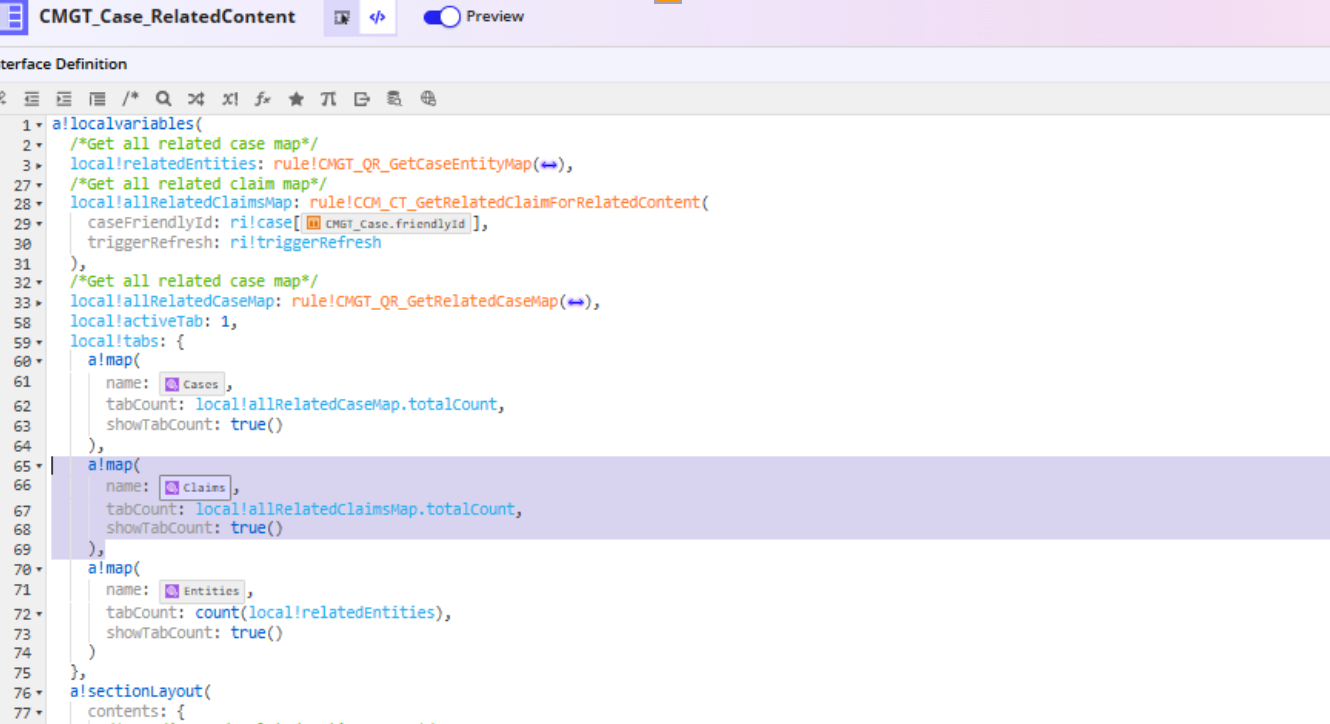Viewport: 1330px width, 724px height.
Task: Expand the folded code at line 3
Action: [39, 165]
